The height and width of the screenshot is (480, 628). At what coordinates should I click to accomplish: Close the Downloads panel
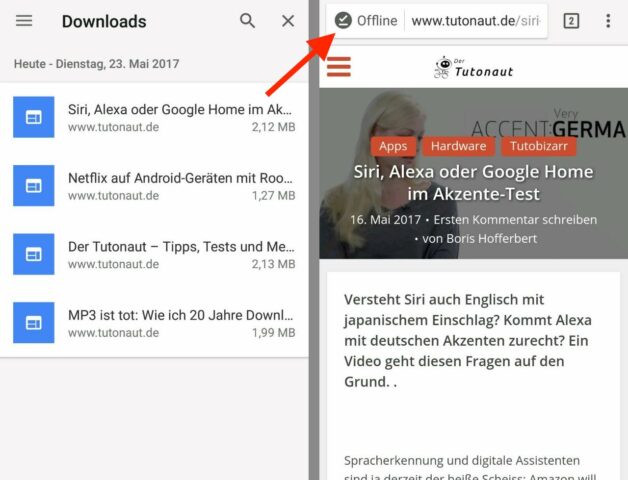pyautogui.click(x=288, y=21)
